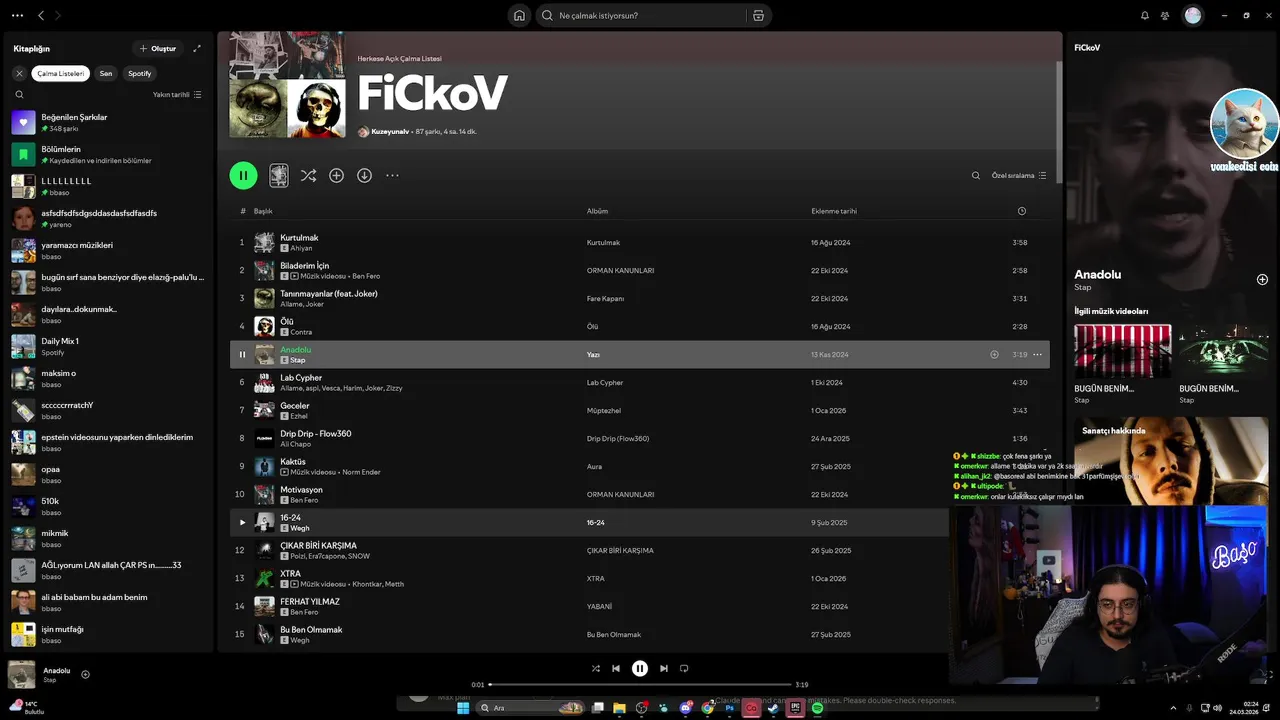The image size is (1280, 720).
Task: Open now playing album thumbnail in bottom bar
Action: pyautogui.click(x=22, y=675)
